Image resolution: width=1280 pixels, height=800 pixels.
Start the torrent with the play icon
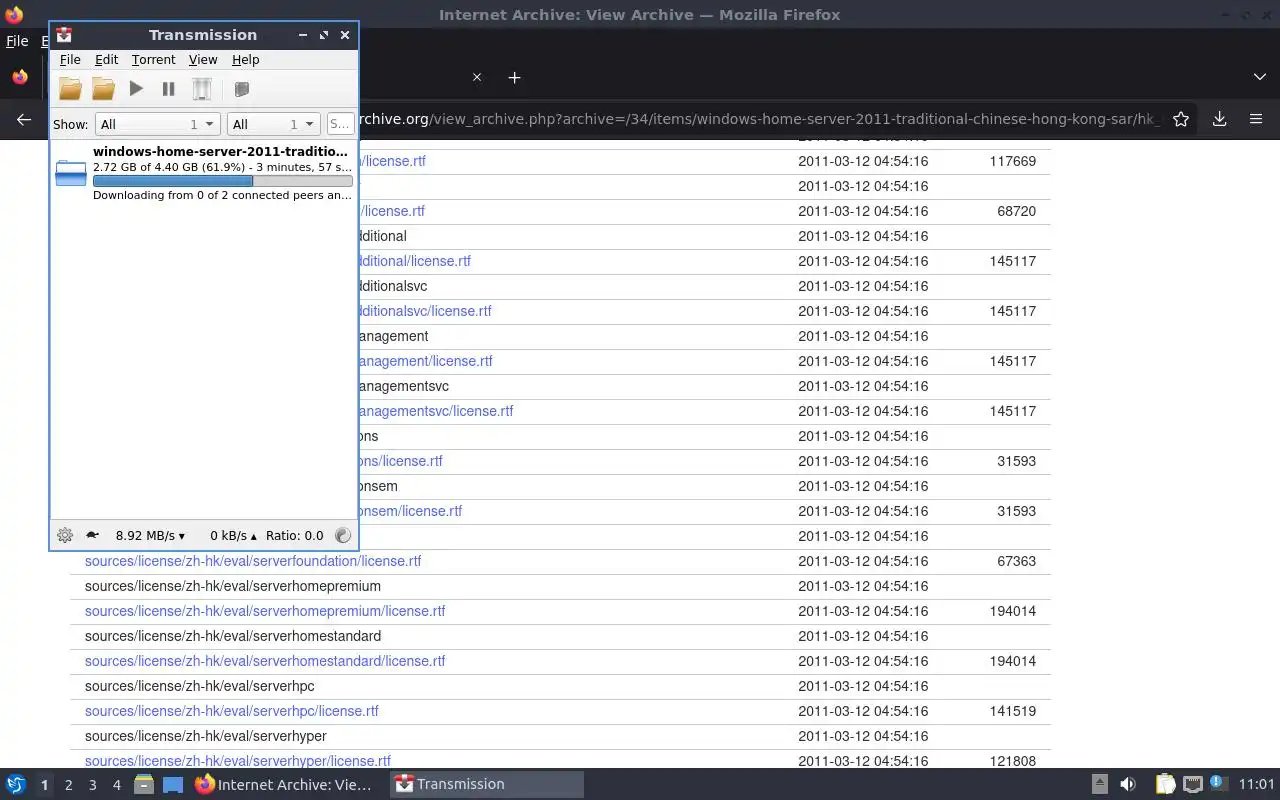coord(136,89)
